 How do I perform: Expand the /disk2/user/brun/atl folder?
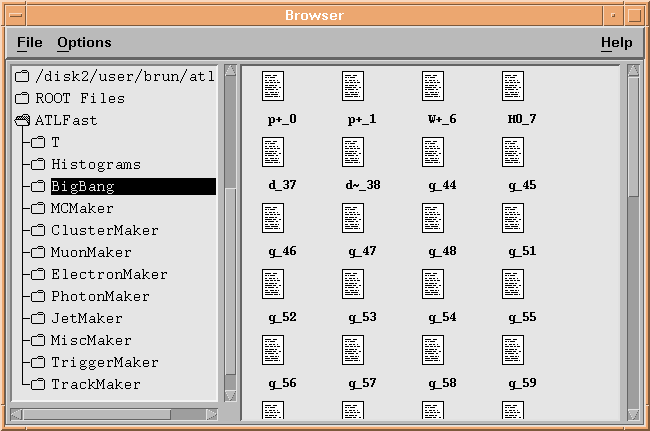[x=23, y=77]
